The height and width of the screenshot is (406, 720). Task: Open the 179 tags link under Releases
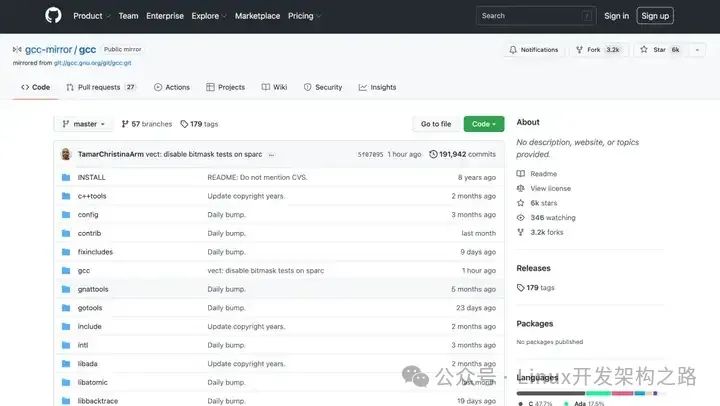click(535, 288)
